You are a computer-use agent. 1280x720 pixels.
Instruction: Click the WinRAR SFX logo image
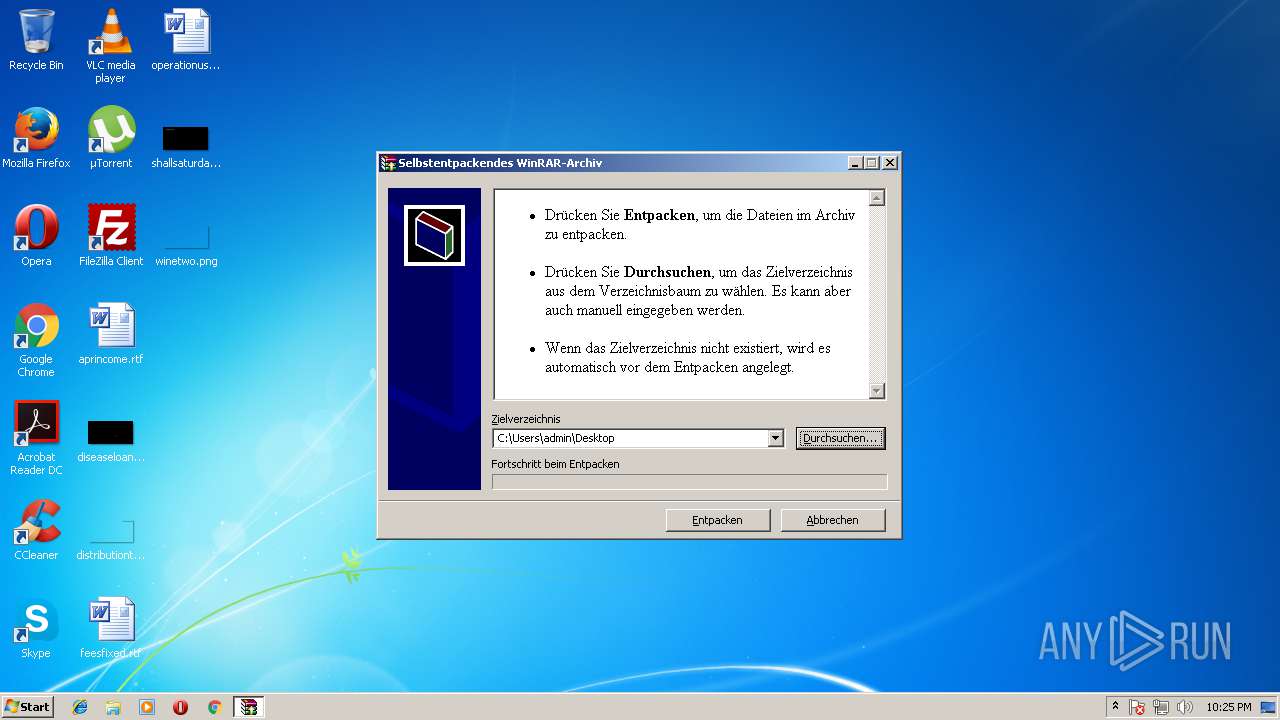[x=434, y=235]
